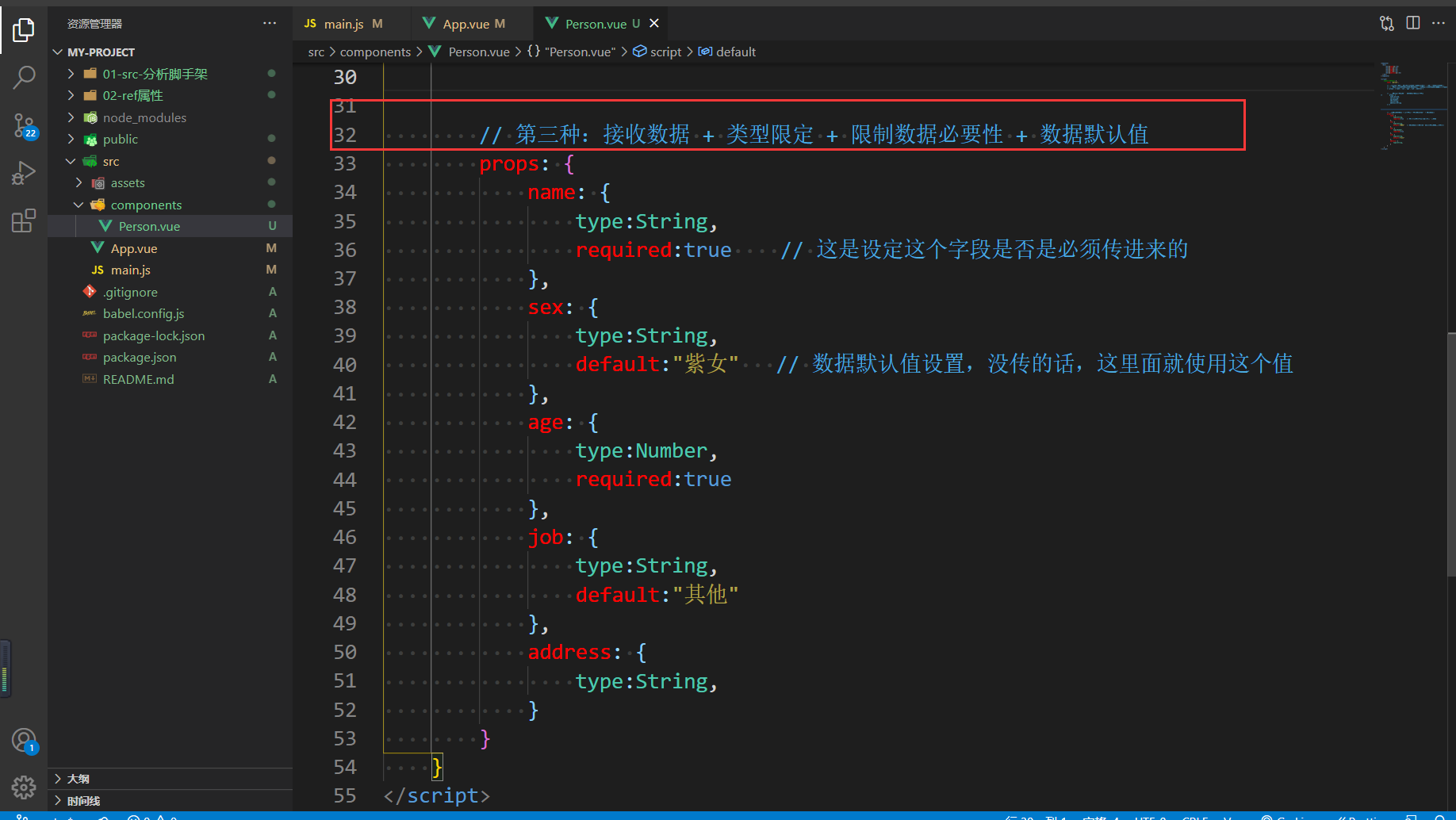Click required:true on line 36
Screen dimensions: 1456x820
coord(653,250)
